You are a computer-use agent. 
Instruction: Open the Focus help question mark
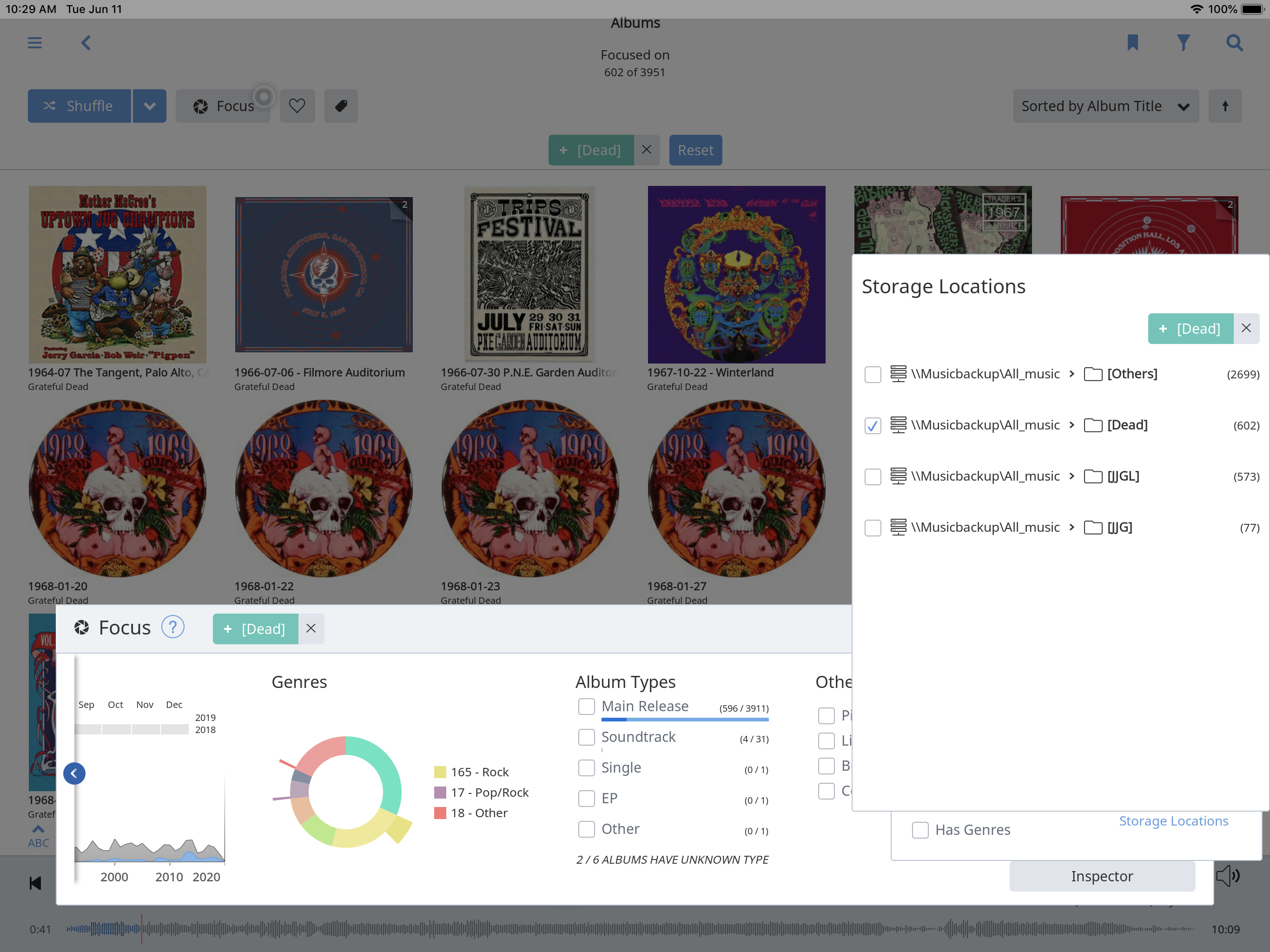(x=173, y=627)
